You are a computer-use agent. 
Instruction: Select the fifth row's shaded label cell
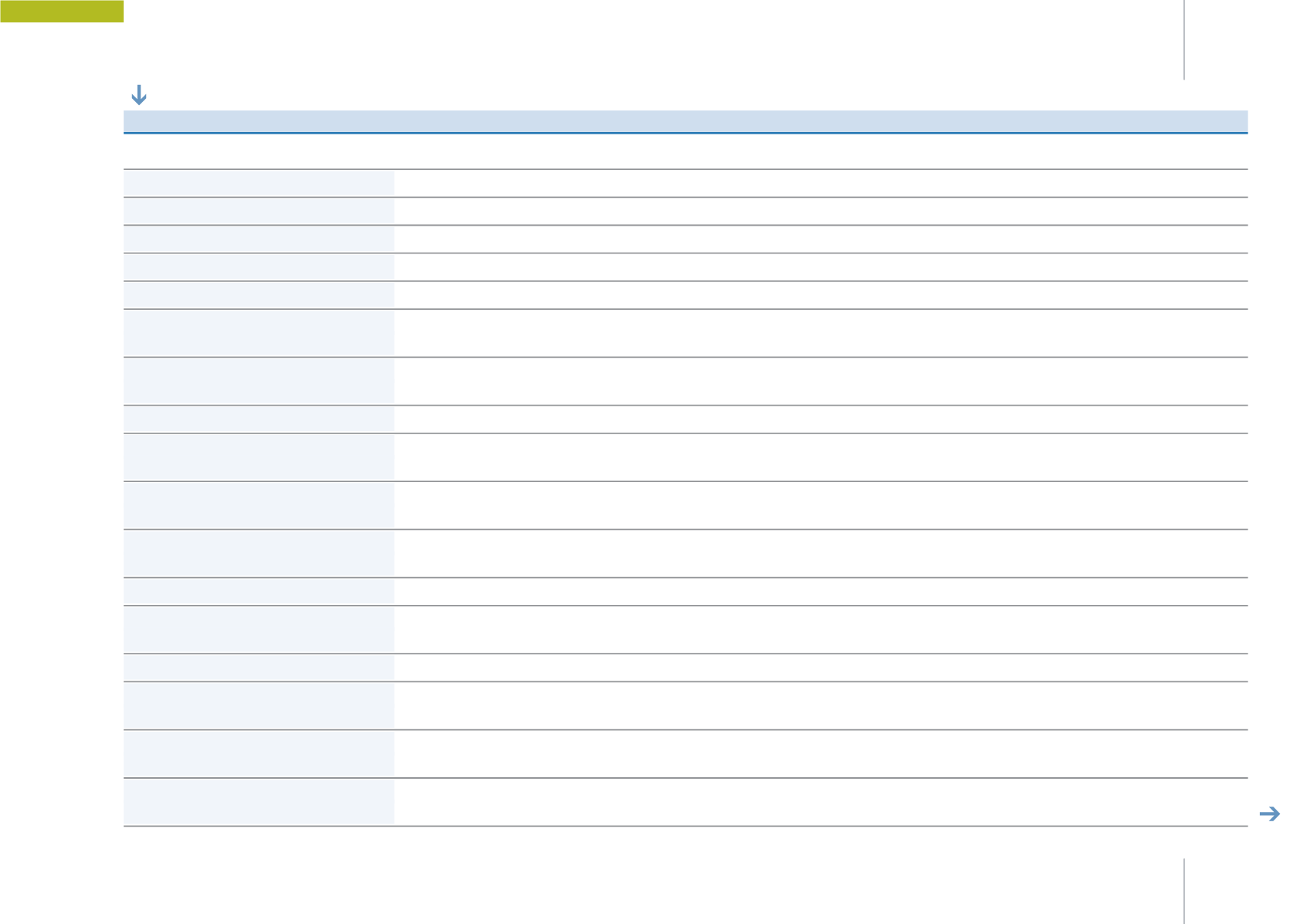[x=259, y=294]
